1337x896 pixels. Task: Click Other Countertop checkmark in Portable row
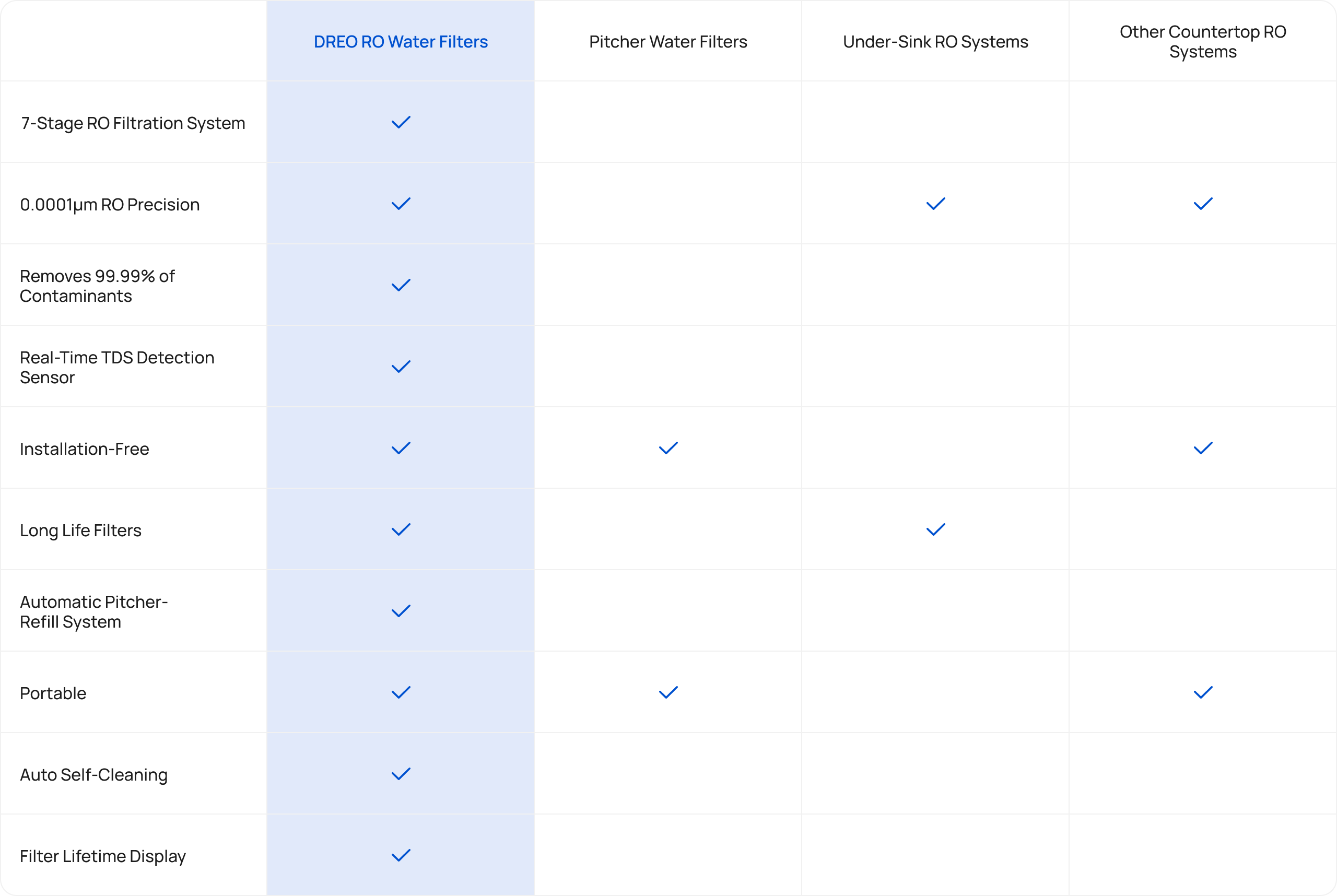point(1203,692)
